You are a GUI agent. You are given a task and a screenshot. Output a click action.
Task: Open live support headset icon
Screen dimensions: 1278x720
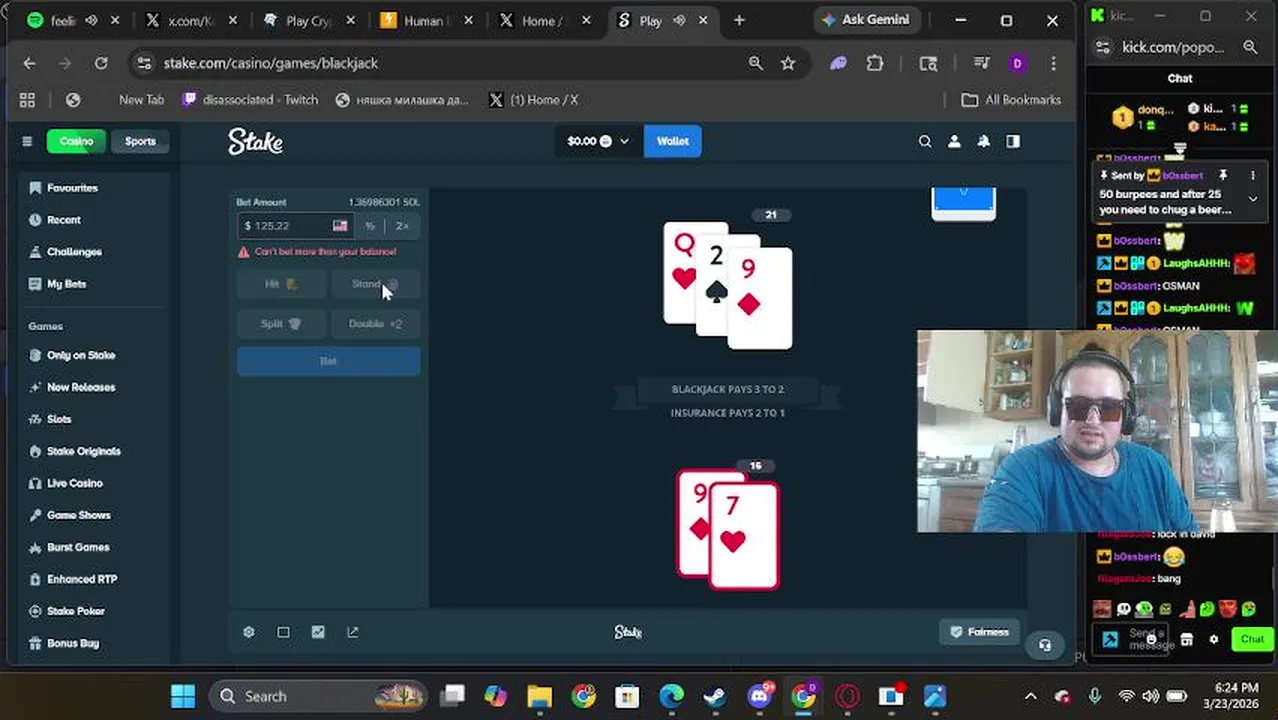click(1045, 645)
